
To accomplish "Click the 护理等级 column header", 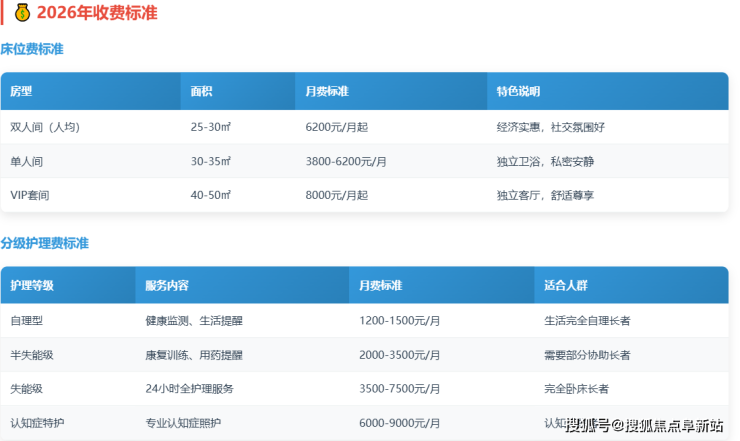I will [x=32, y=286].
